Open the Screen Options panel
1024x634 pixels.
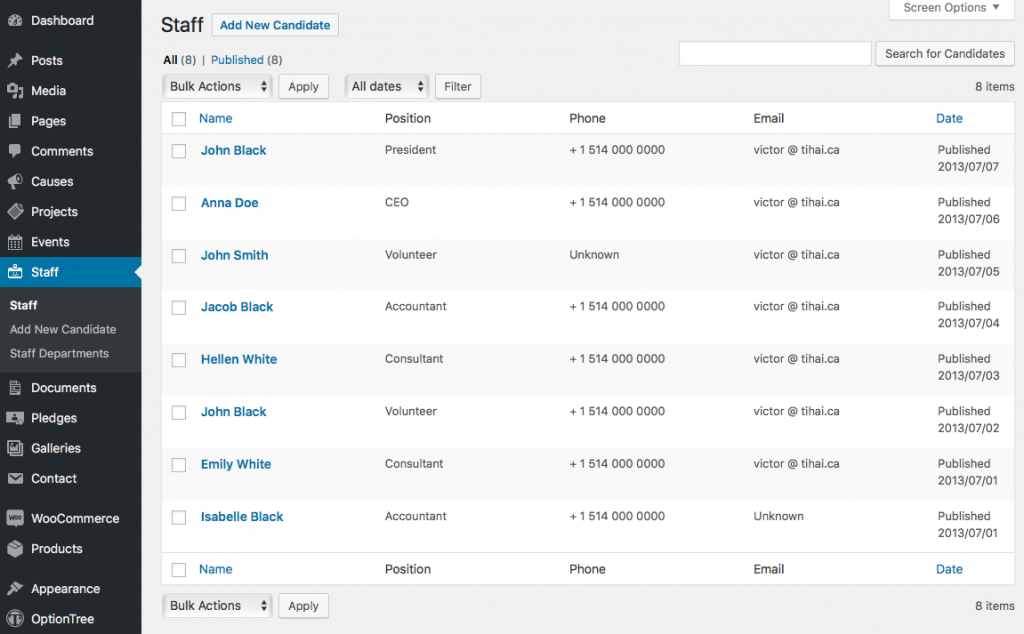(x=948, y=8)
